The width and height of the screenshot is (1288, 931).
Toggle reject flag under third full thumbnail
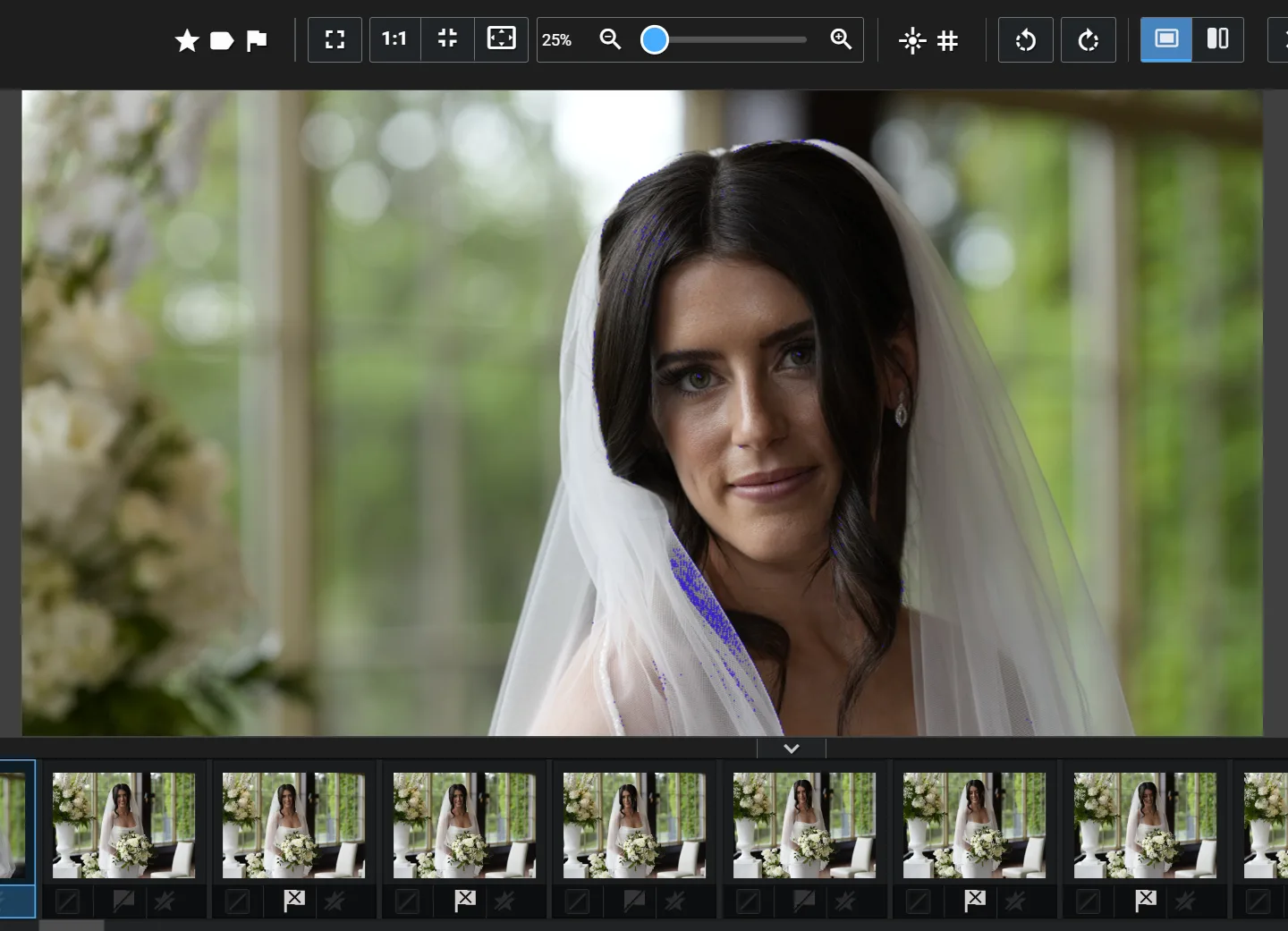pyautogui.click(x=465, y=901)
